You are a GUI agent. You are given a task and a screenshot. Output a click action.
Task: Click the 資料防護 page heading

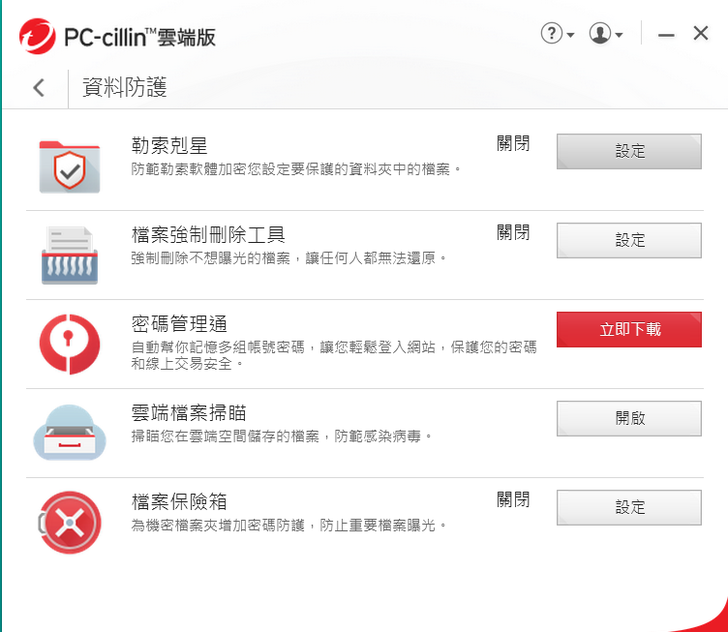124,87
